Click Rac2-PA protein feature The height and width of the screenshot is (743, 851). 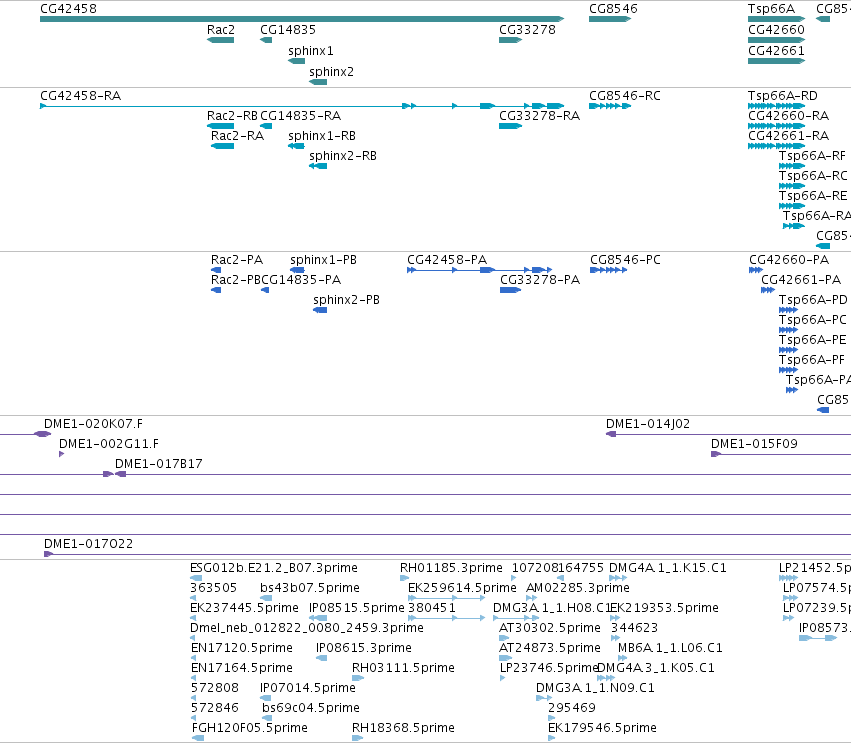216,270
